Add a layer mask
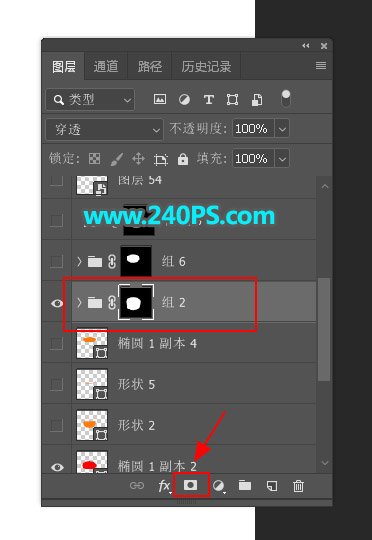Viewport: 372px width, 540px height. (190, 485)
